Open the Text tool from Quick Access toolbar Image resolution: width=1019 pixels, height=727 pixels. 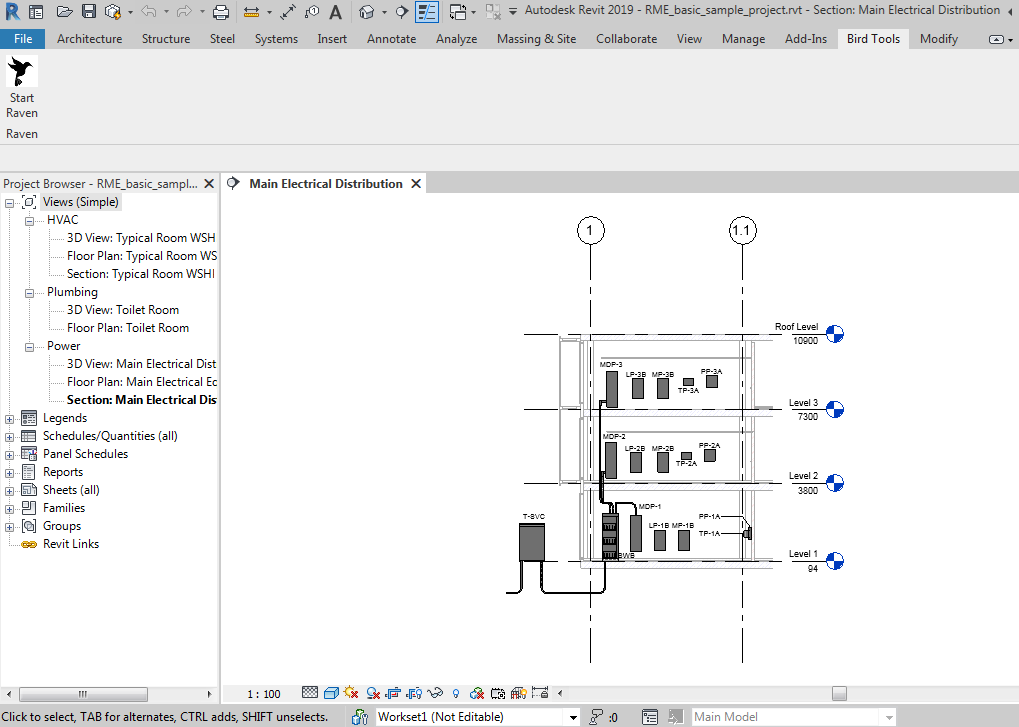pos(333,12)
